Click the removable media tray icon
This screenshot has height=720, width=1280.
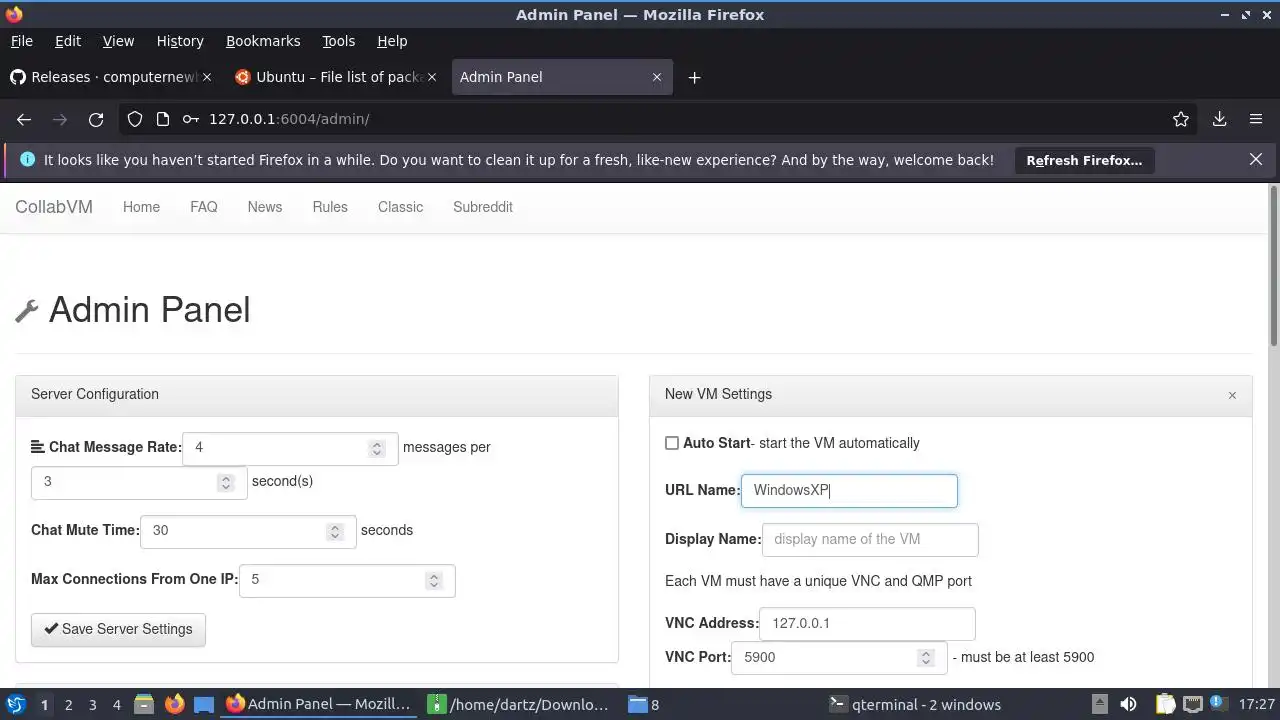[1099, 704]
